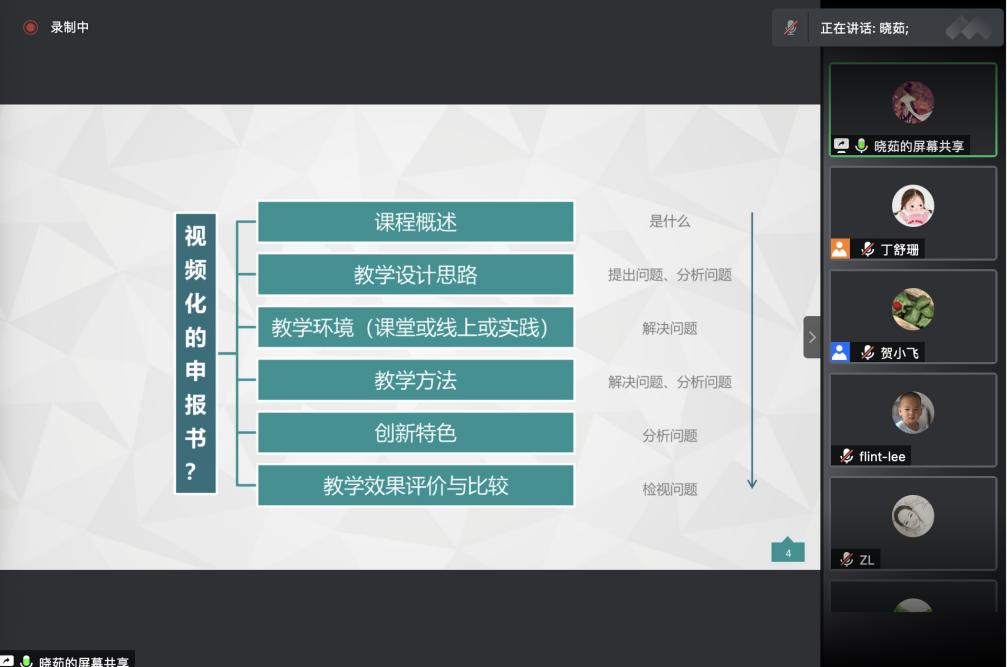Click muted mic icon next to flint-lee

[x=847, y=456]
